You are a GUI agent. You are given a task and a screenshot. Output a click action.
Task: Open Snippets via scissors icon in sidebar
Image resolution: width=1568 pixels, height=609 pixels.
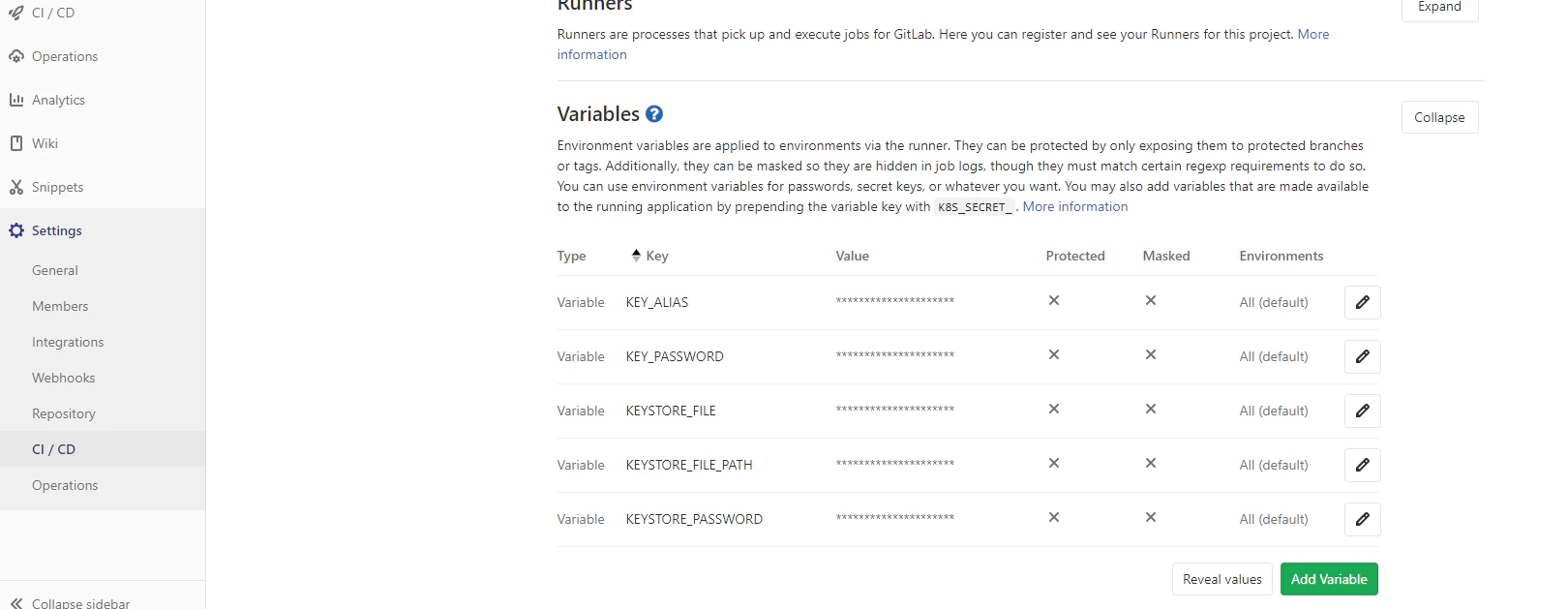coord(16,187)
